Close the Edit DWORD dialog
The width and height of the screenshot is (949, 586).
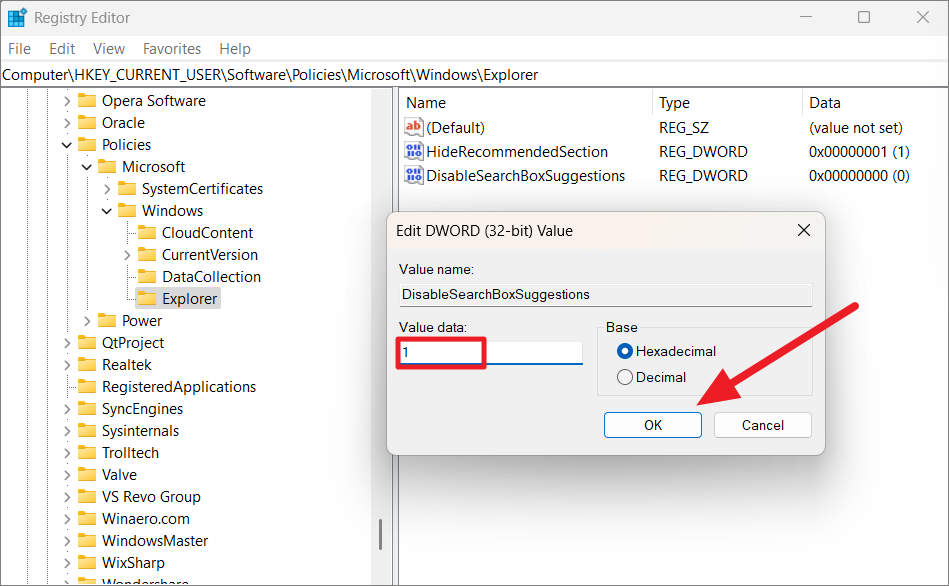(804, 230)
